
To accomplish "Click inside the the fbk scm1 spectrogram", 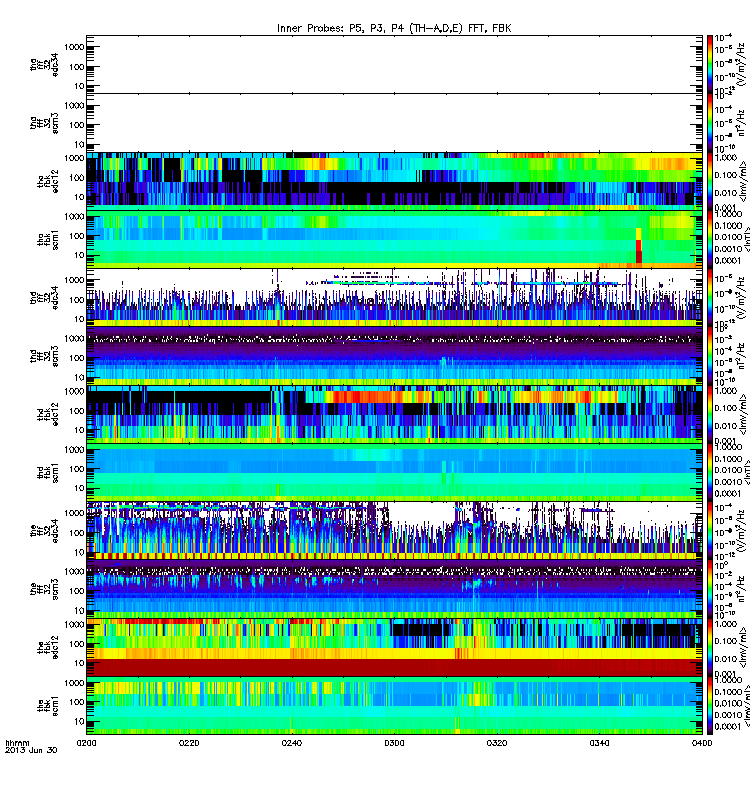I will click(394, 706).
